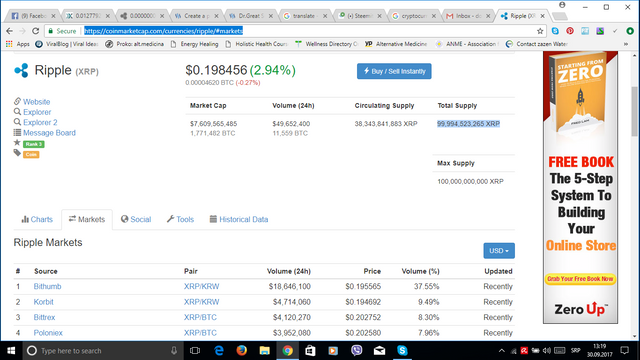Open ViralBlog bookmark
The image size is (640, 360).
[x=67, y=44]
